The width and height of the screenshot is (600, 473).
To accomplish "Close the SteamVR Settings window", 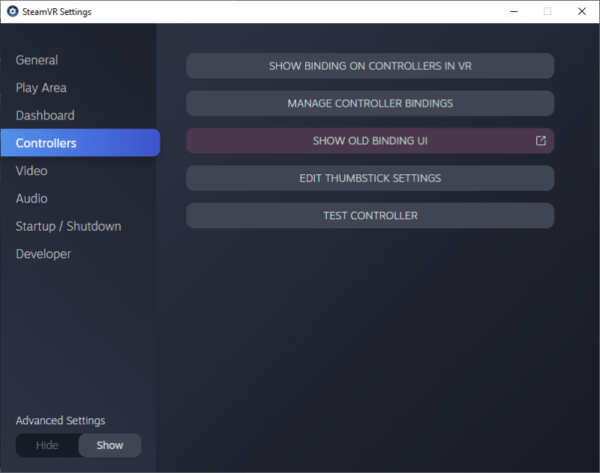I will pyautogui.click(x=582, y=11).
